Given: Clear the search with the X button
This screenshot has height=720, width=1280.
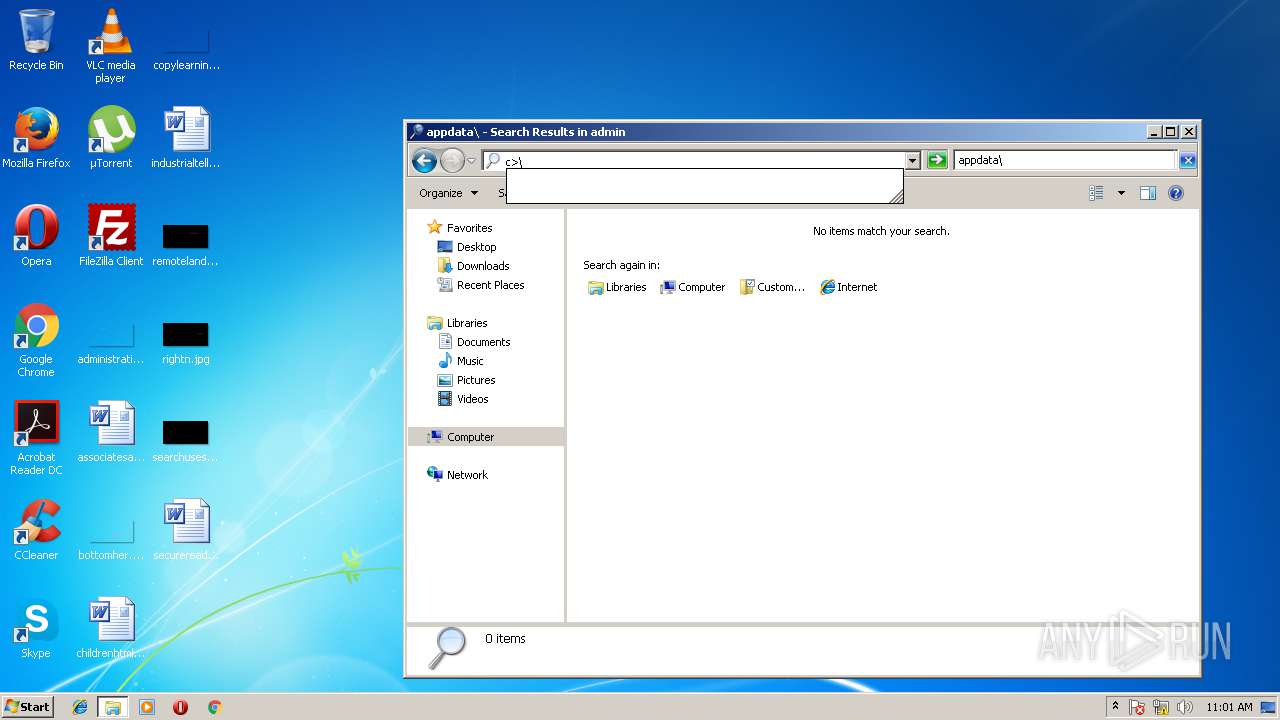Looking at the screenshot, I should pos(1187,160).
